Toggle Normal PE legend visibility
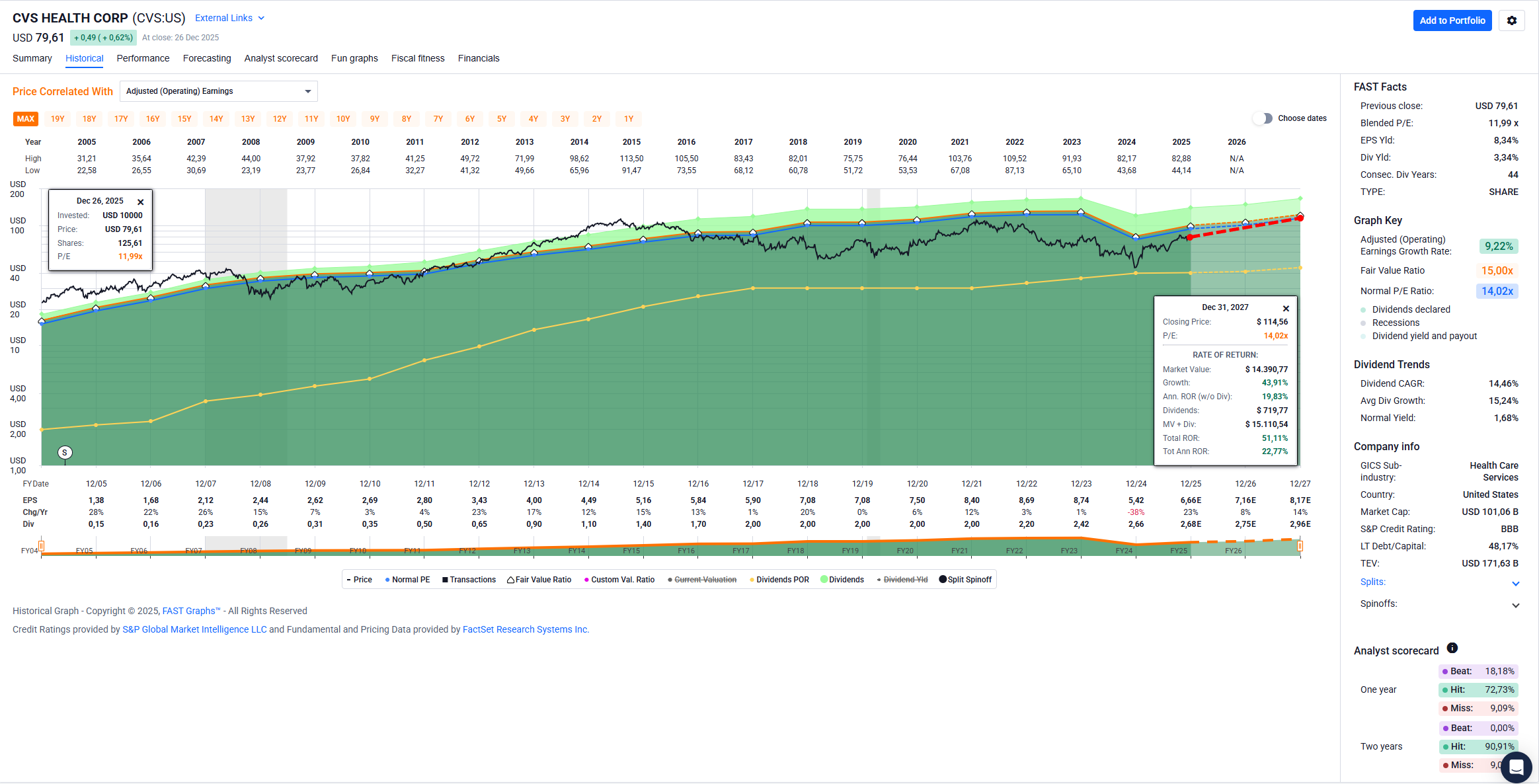The image size is (1539, 784). [407, 580]
